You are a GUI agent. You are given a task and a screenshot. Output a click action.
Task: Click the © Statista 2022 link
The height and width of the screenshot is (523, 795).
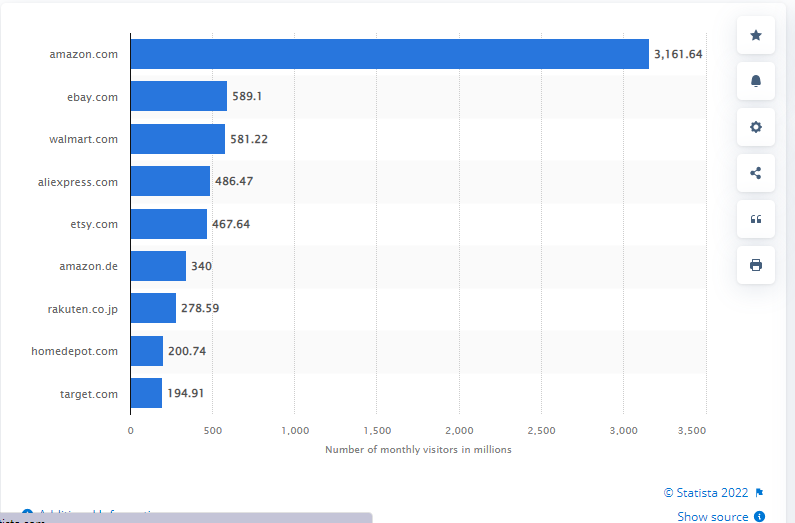(706, 493)
